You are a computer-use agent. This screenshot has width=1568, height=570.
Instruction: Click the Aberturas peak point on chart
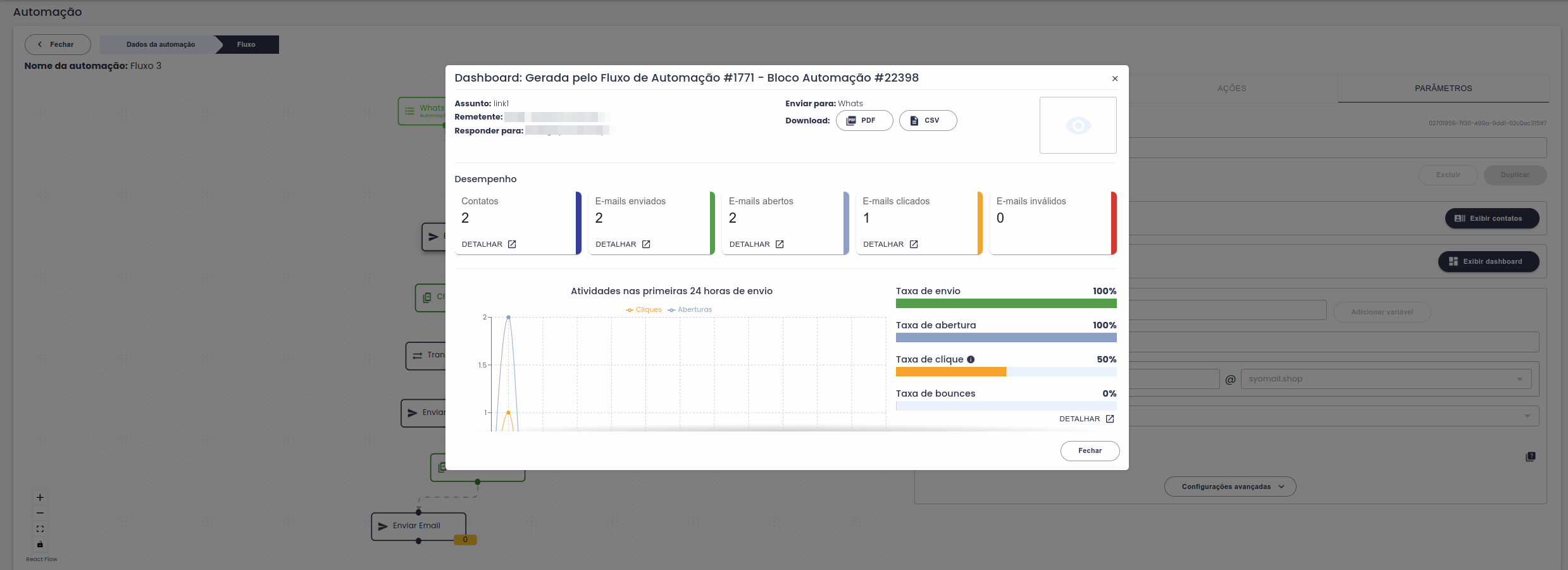[x=508, y=317]
